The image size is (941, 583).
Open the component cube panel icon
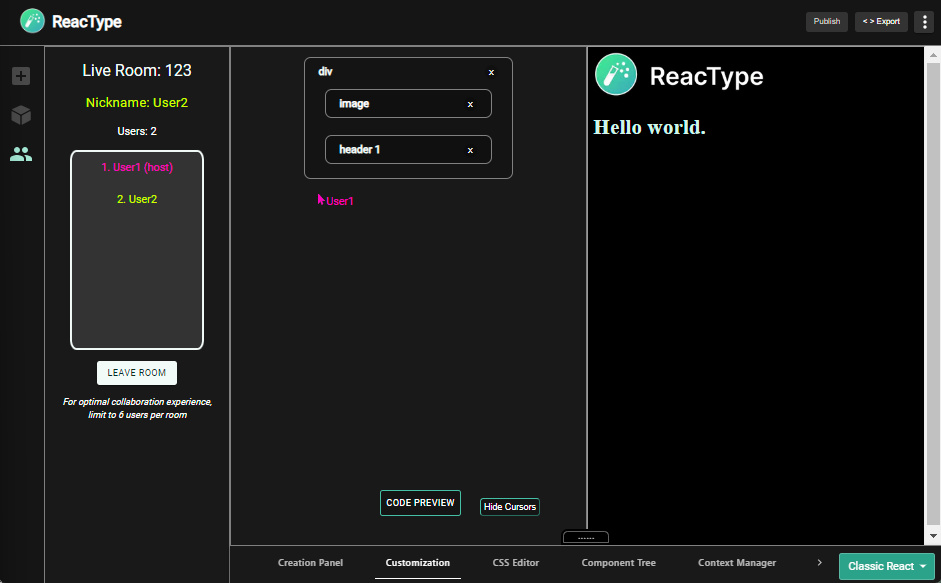pyautogui.click(x=21, y=115)
